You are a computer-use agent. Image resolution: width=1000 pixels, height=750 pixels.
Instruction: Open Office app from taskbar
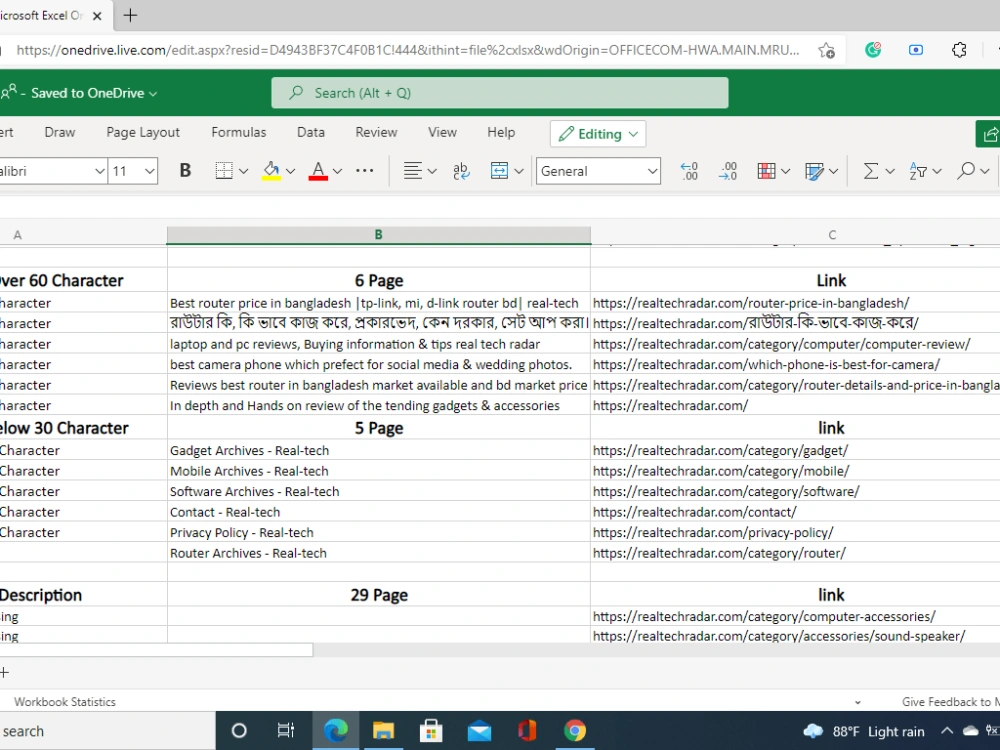coord(527,731)
